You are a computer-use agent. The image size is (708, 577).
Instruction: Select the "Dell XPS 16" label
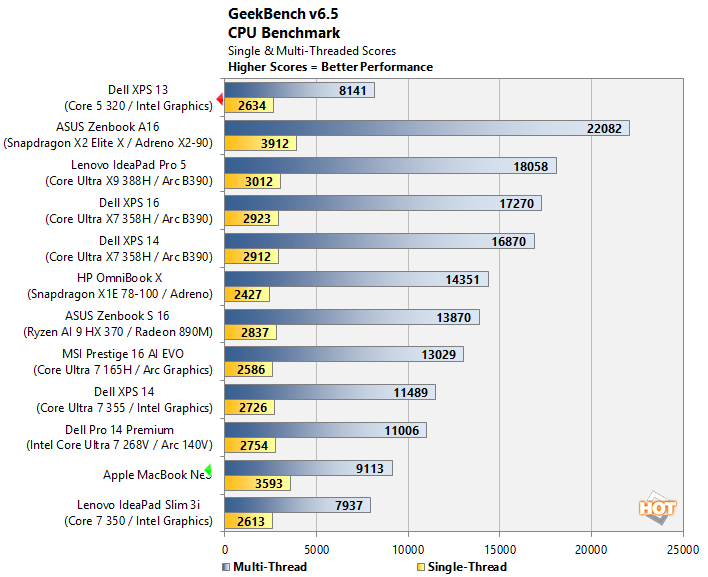tap(129, 203)
